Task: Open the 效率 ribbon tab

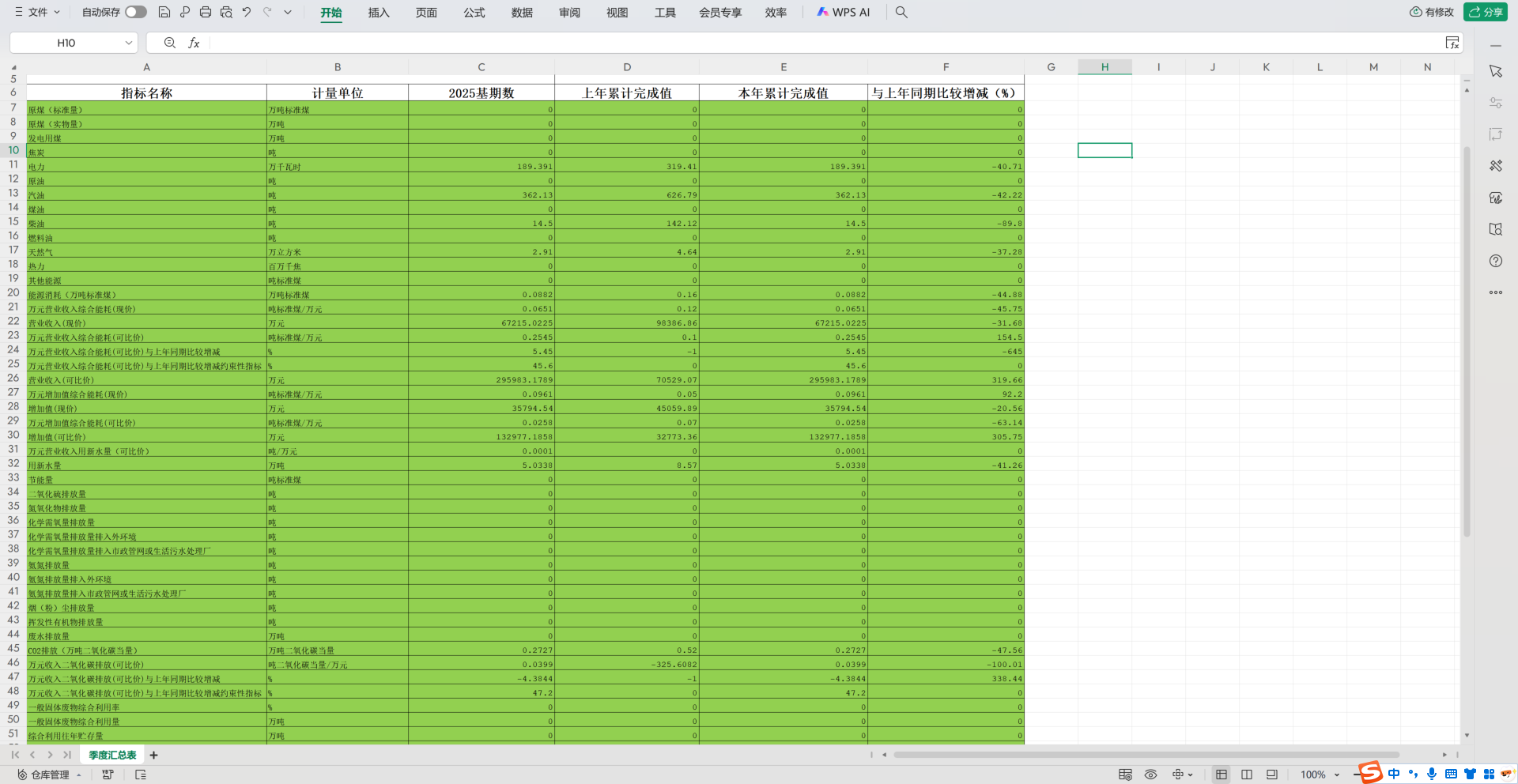Action: point(776,13)
